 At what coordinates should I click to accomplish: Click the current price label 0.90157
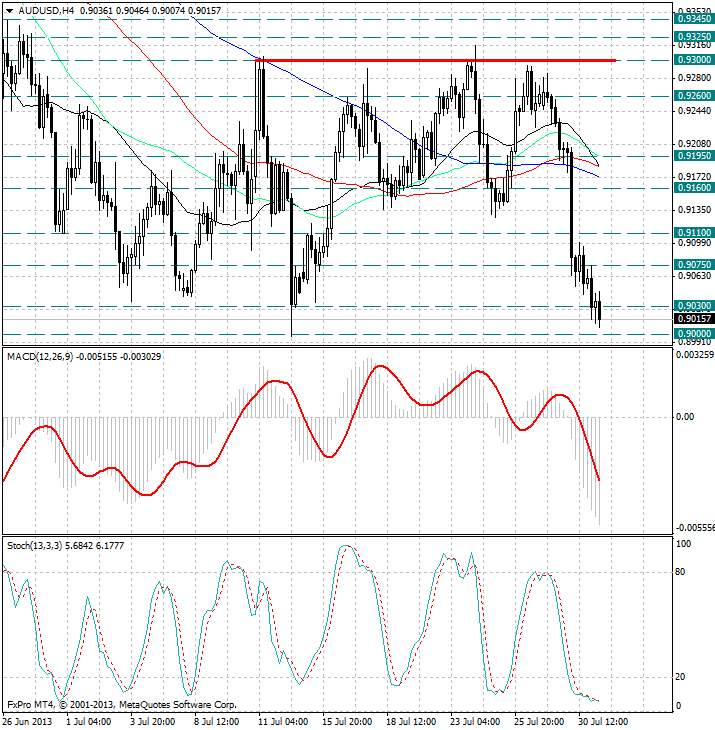coord(694,318)
